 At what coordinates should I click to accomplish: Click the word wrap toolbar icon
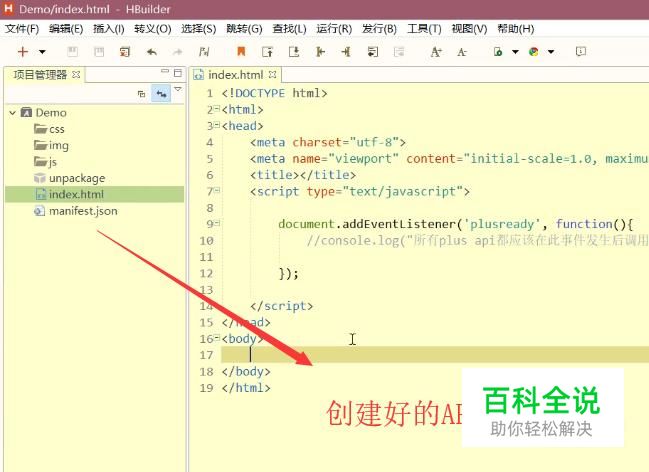tap(373, 52)
